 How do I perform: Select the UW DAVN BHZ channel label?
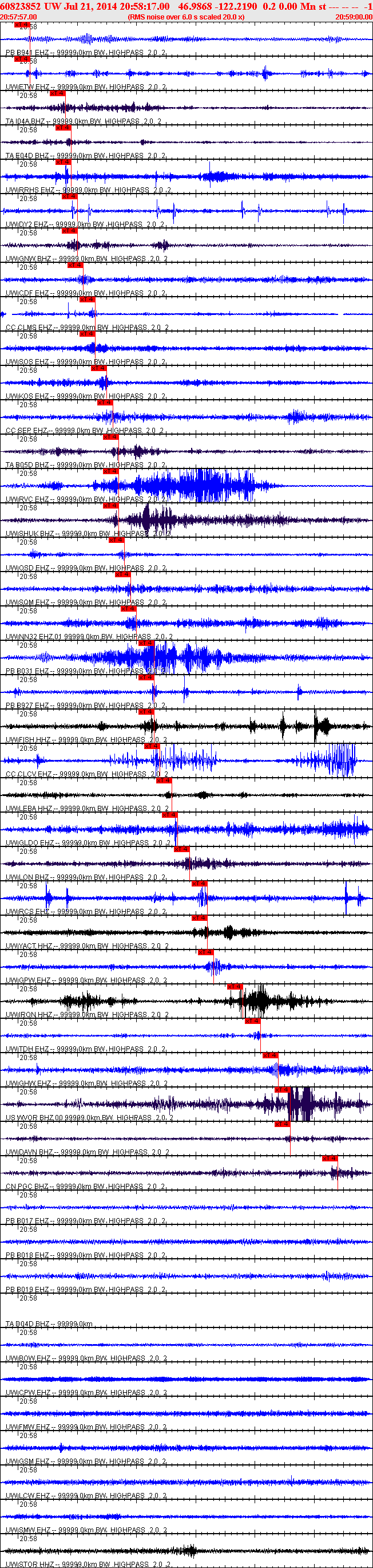pyautogui.click(x=30, y=1152)
